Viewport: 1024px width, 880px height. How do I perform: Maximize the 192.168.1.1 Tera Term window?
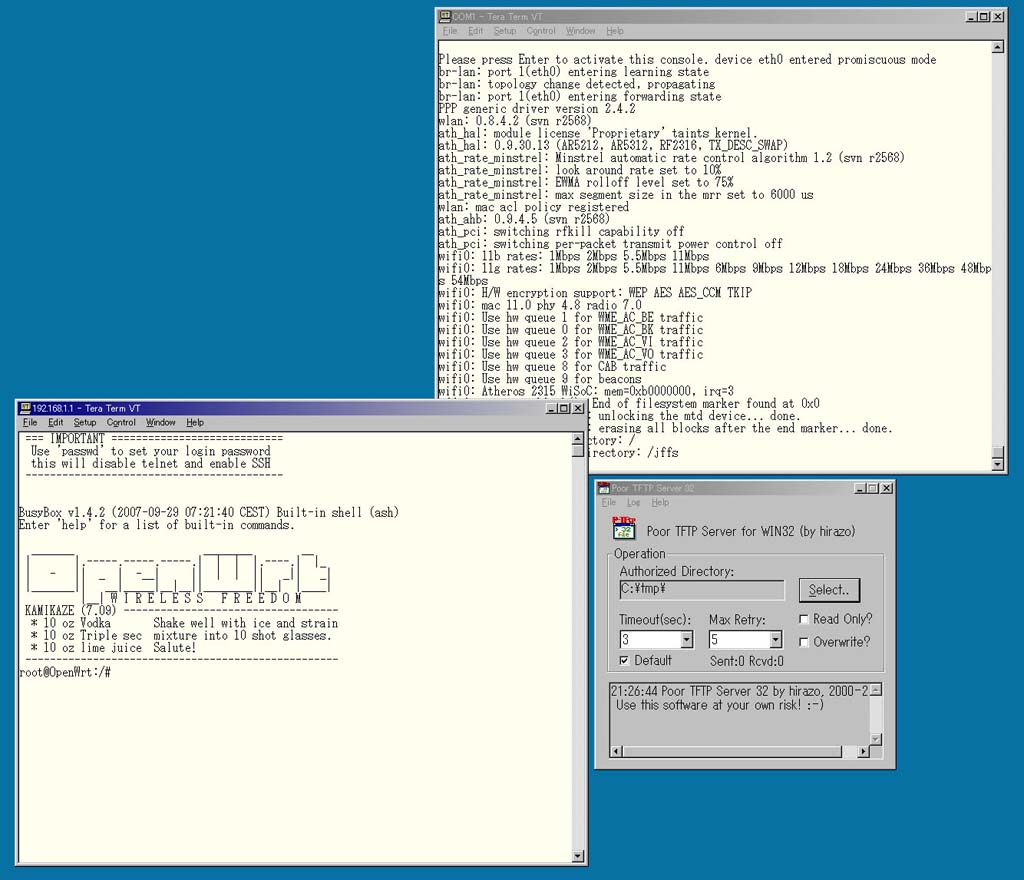pyautogui.click(x=564, y=409)
